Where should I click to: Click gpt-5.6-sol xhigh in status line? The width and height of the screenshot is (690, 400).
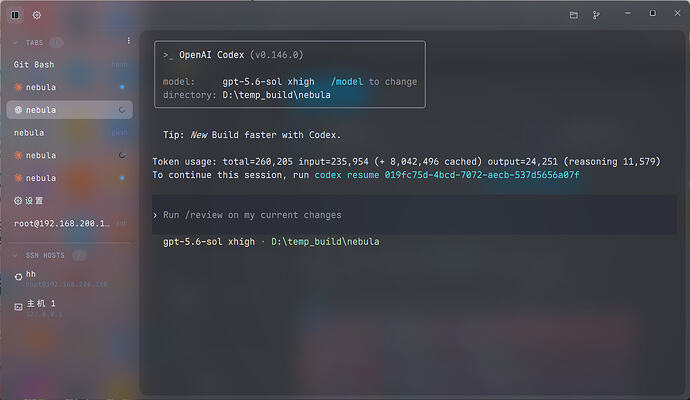(x=209, y=242)
